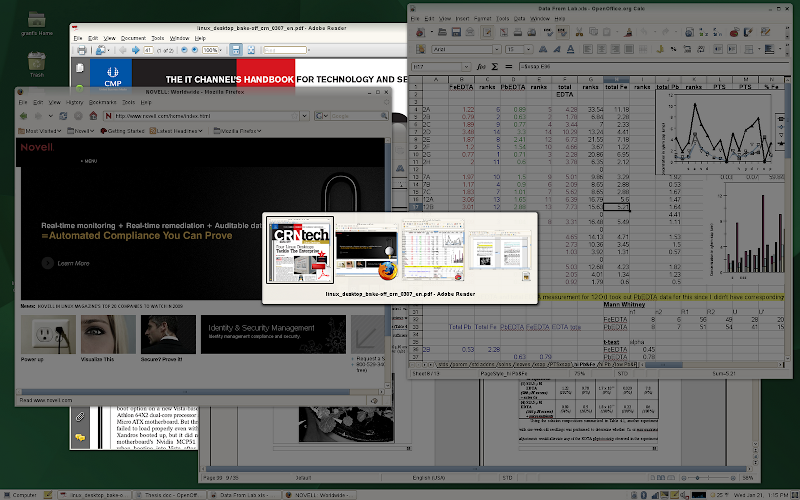800x500 pixels.
Task: Open Most Visited bookmarks folder
Action: coord(39,131)
